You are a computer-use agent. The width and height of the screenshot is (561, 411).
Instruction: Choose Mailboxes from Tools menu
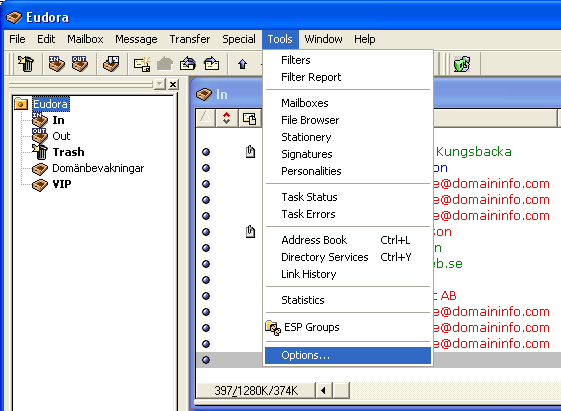coord(348,103)
